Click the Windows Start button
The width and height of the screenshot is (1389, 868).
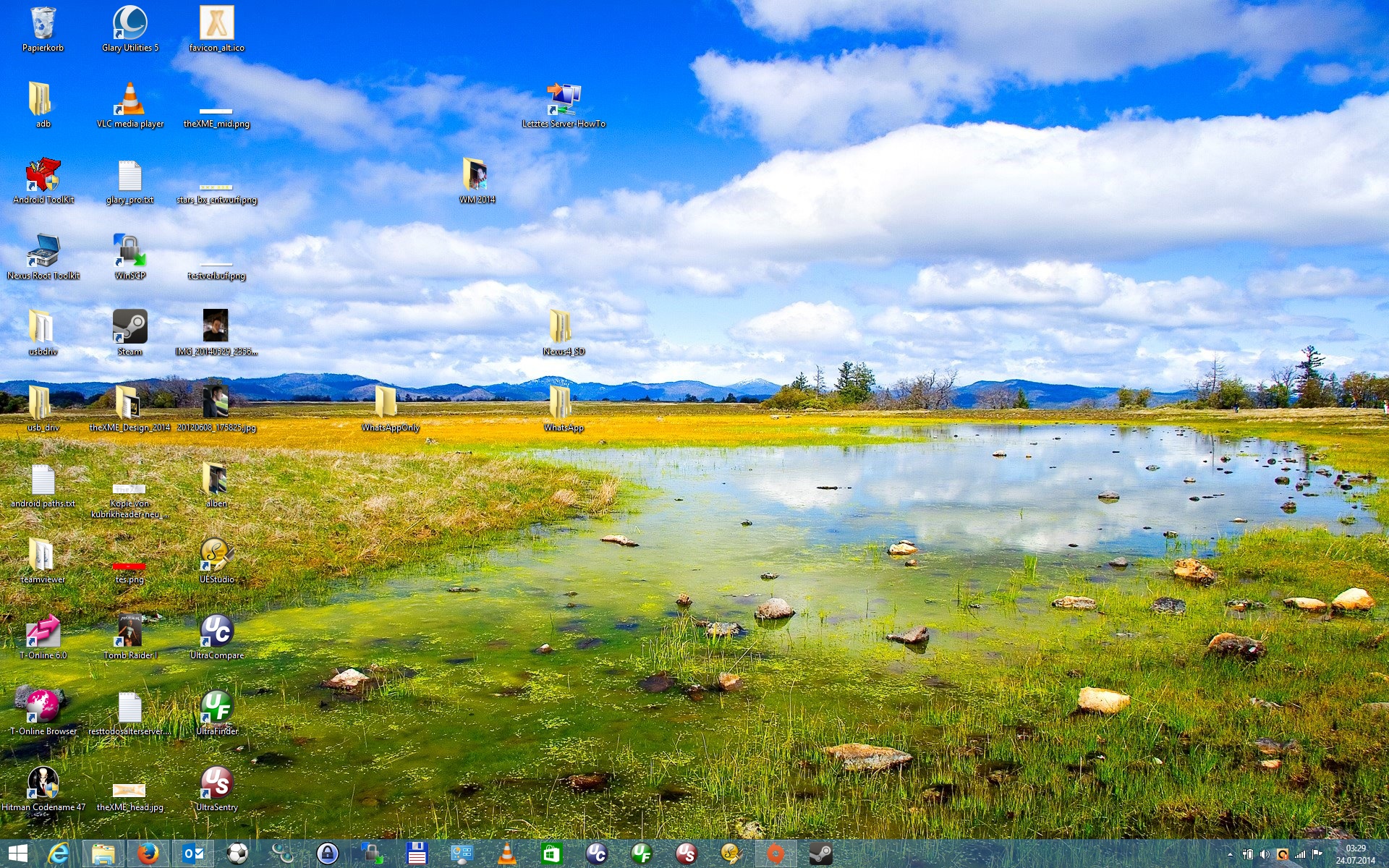pyautogui.click(x=18, y=854)
